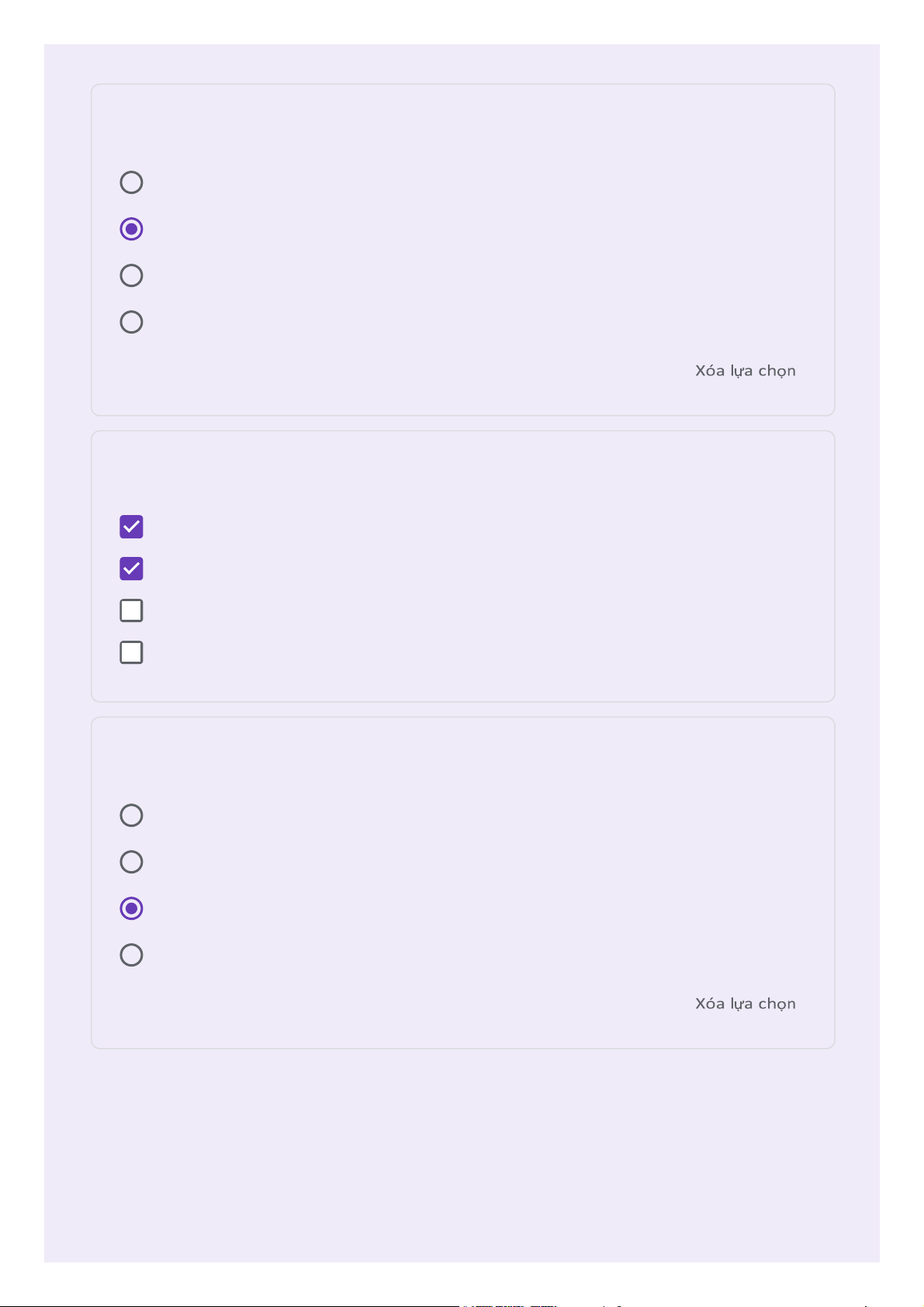The height and width of the screenshot is (1307, 924).
Task: Select the first radio option in the first question
Action: click(x=131, y=182)
